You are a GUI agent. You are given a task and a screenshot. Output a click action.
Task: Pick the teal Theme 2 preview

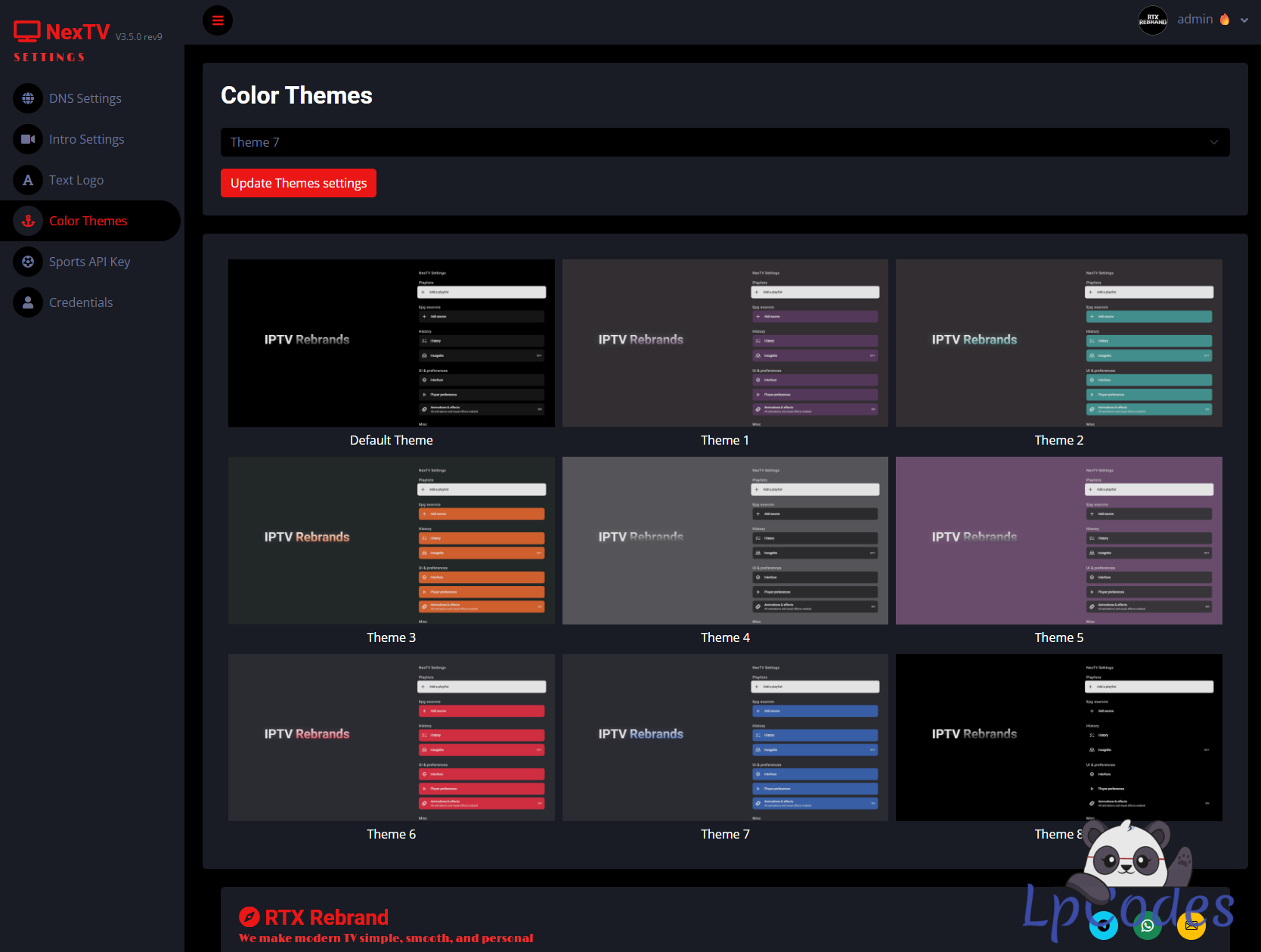(x=1058, y=343)
